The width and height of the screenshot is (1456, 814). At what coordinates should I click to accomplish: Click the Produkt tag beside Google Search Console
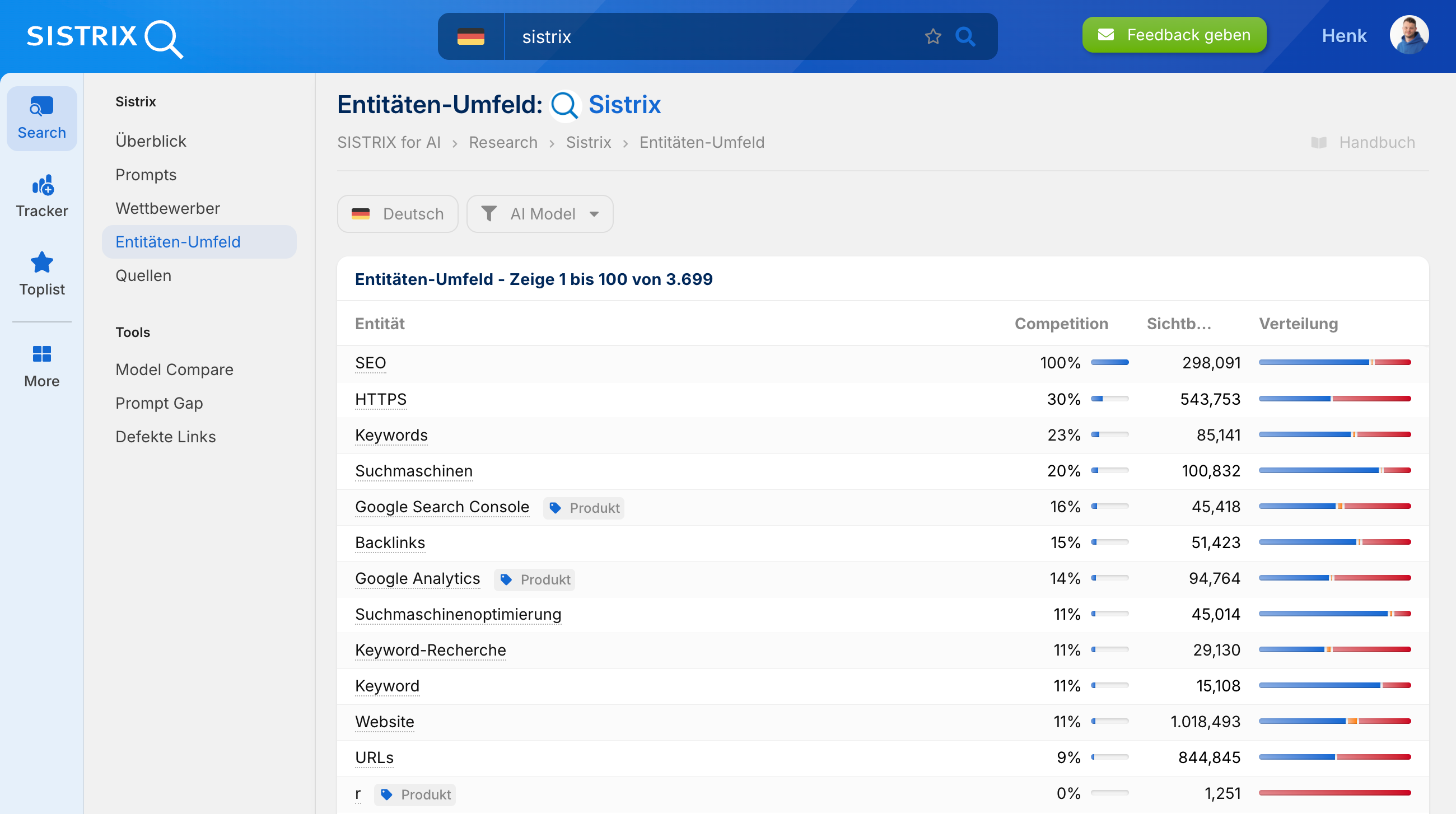[x=584, y=508]
